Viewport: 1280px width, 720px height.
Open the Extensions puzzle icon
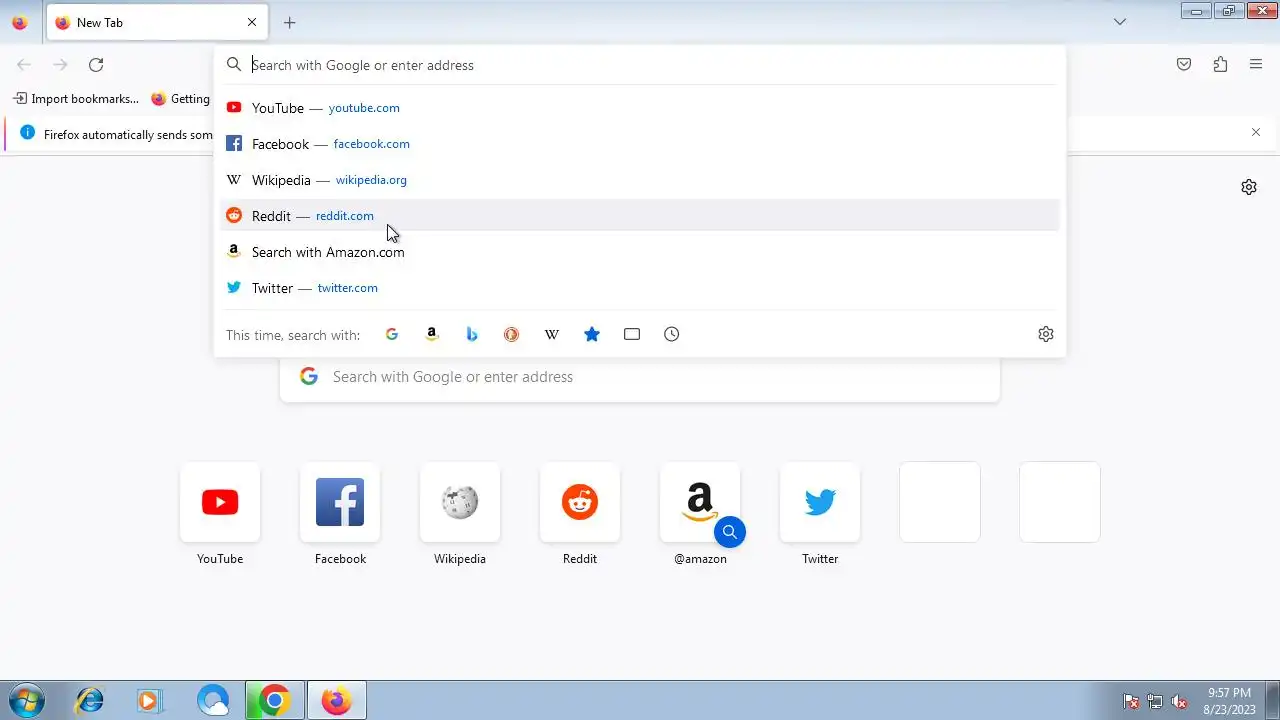[1220, 65]
